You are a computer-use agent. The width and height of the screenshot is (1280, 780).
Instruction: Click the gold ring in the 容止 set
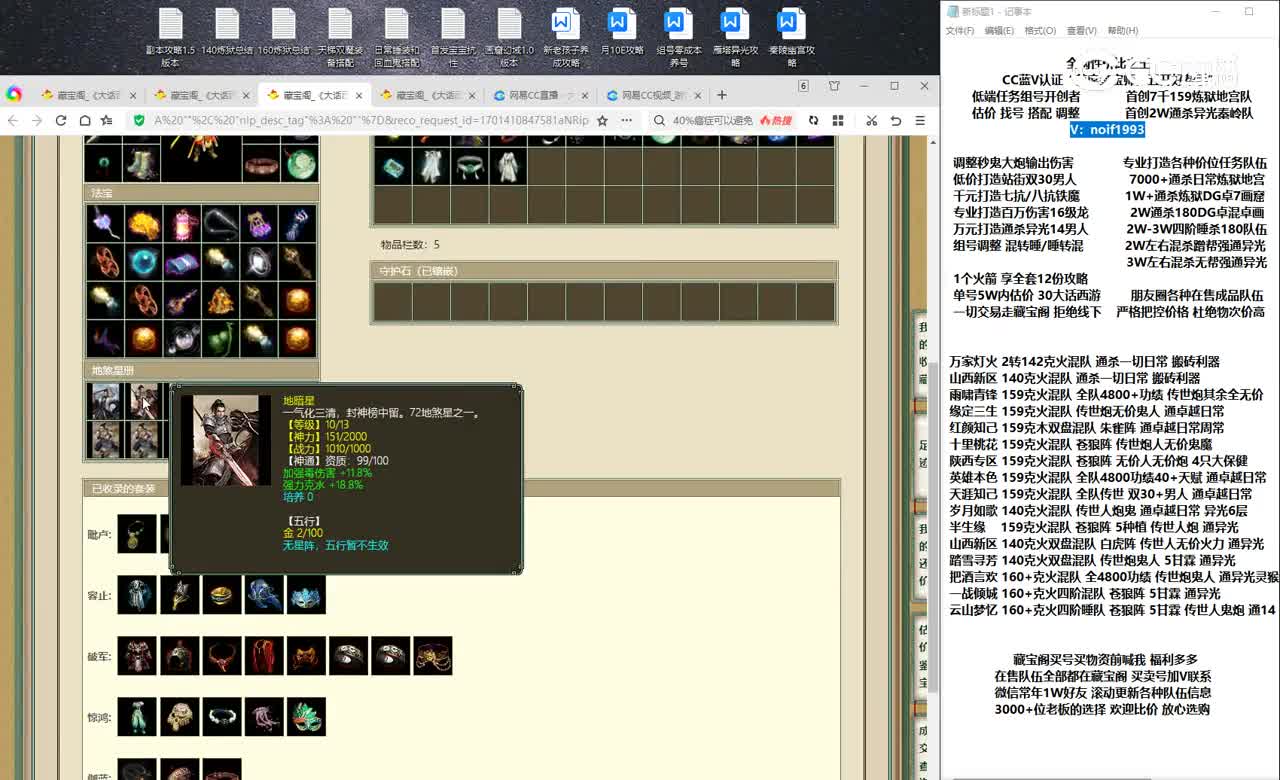coord(222,594)
